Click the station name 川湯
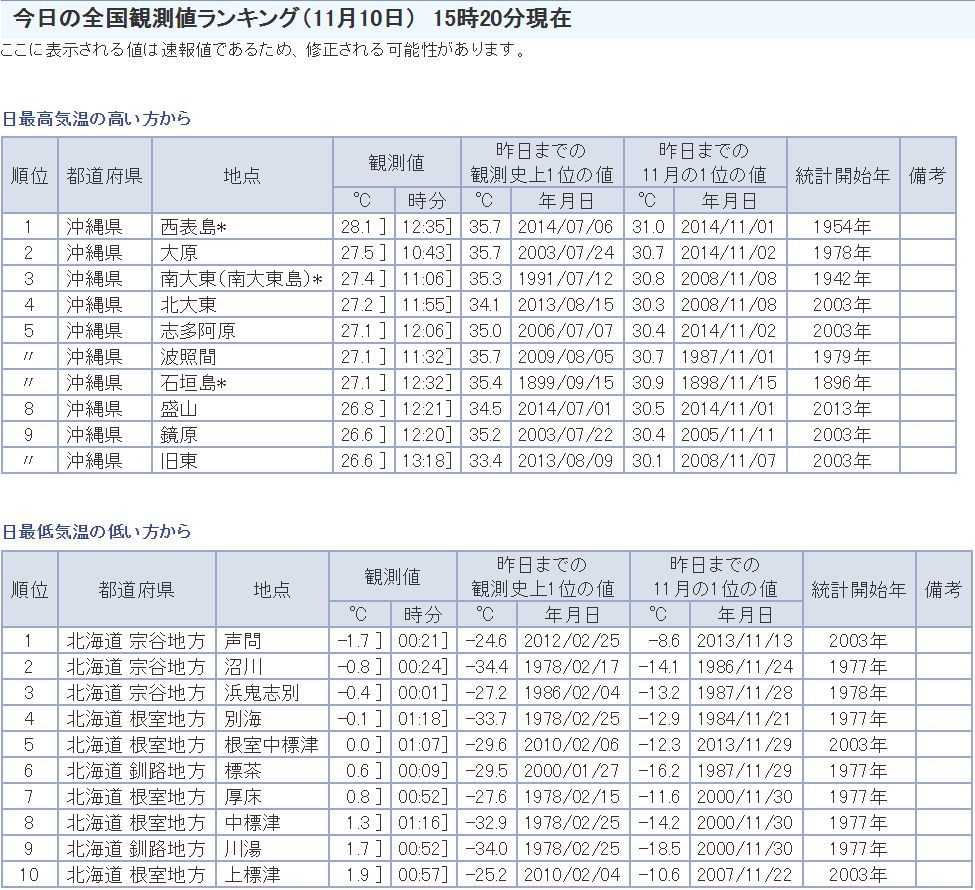This screenshot has height=890, width=975. point(243,849)
